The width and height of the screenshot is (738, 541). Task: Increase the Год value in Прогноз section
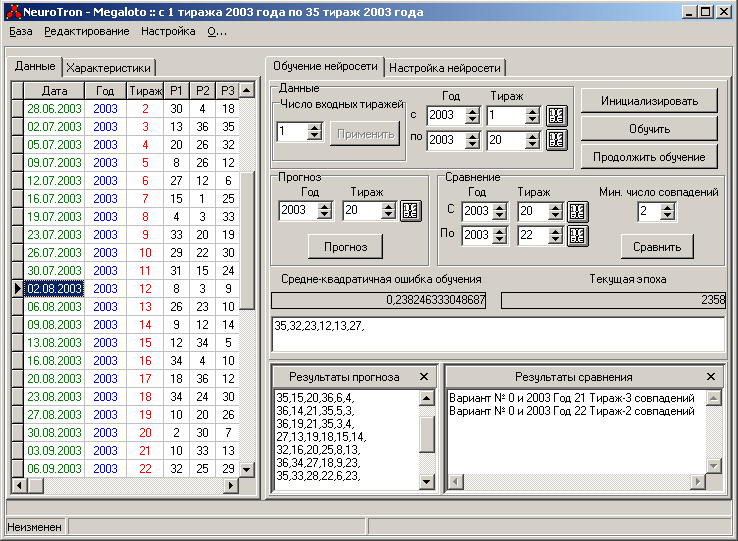[x=324, y=206]
